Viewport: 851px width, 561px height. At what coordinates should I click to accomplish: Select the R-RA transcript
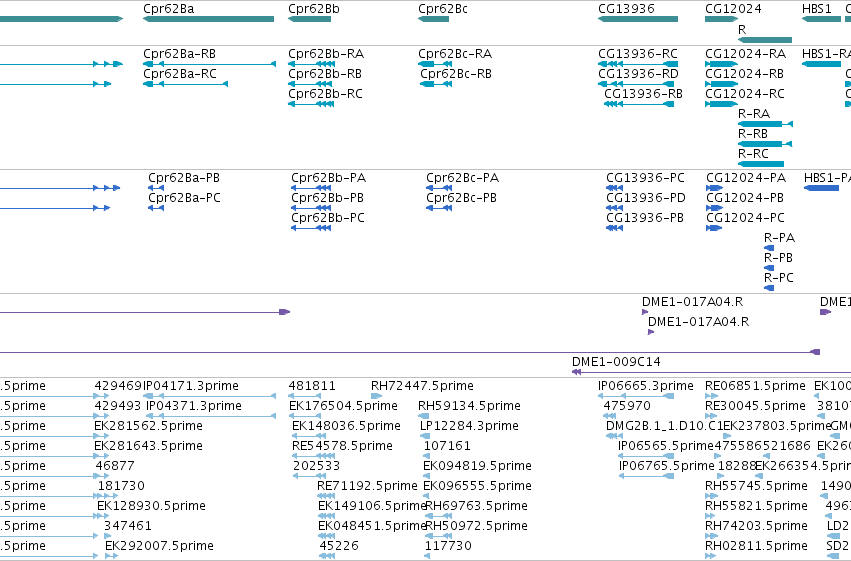pos(765,124)
